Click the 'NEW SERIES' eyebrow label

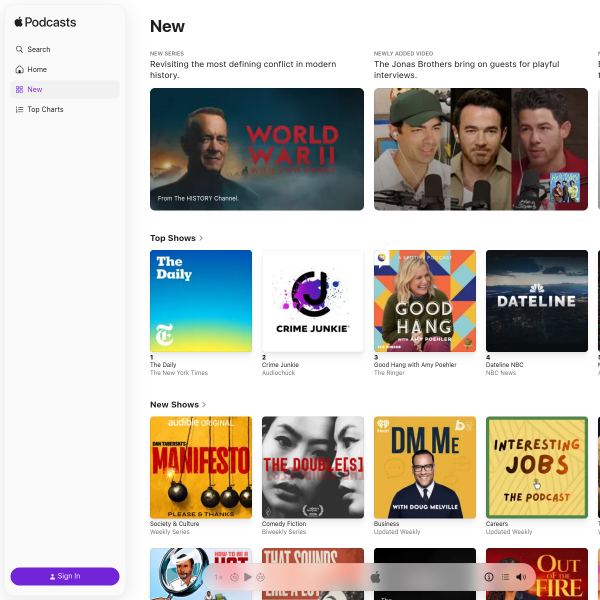pos(167,54)
